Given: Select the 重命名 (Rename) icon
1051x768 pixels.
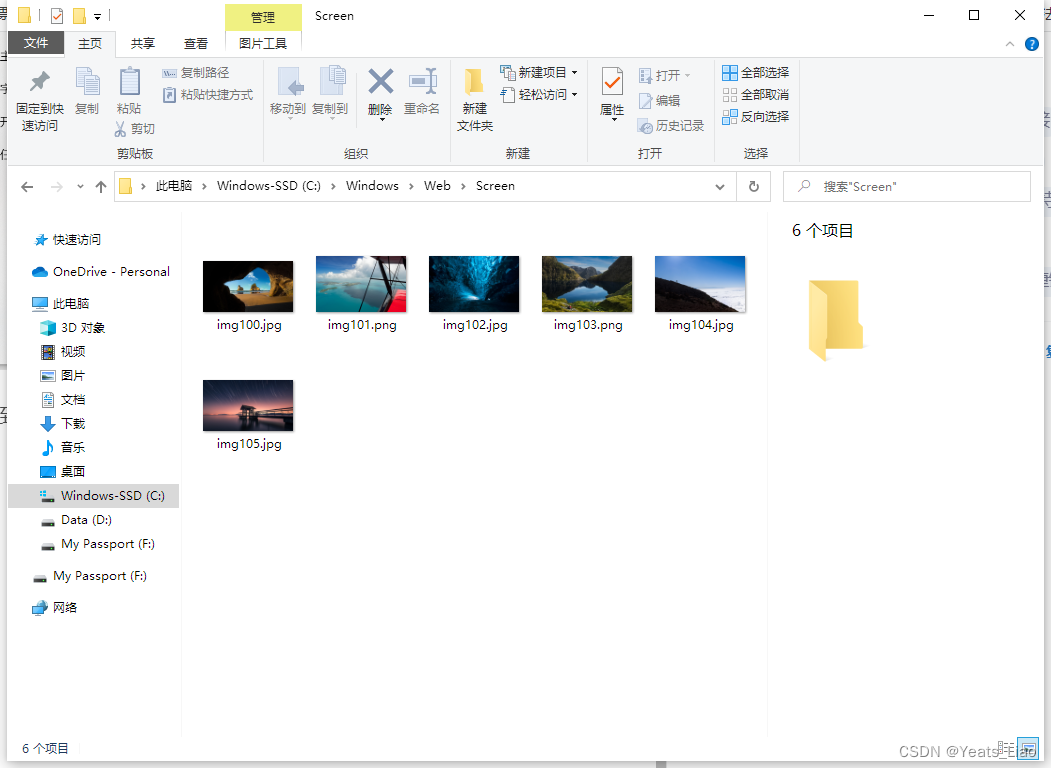Looking at the screenshot, I should click(422, 93).
